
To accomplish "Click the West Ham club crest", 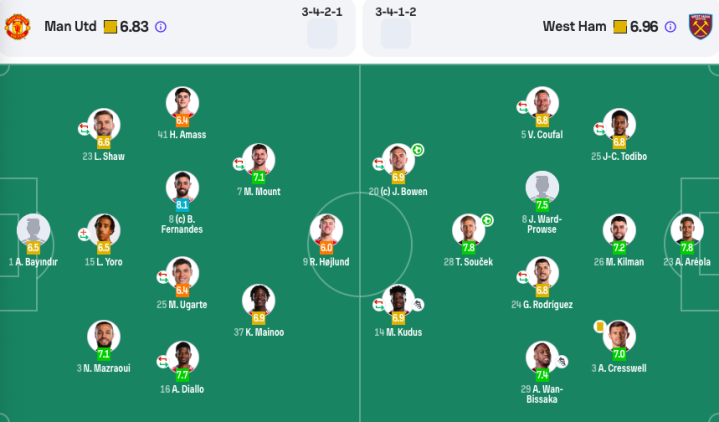I will click(x=700, y=27).
